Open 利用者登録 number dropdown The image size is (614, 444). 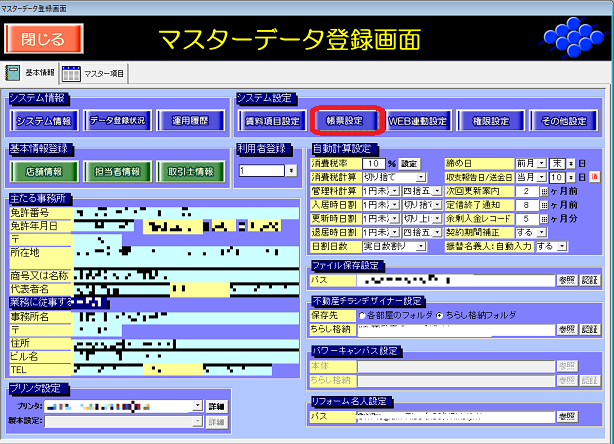click(291, 171)
